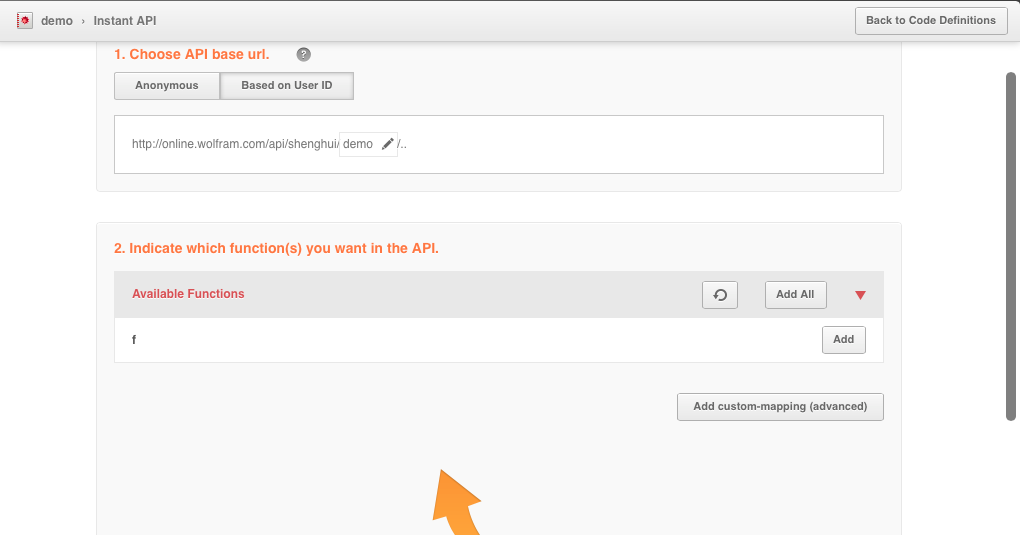
Task: Edit the demo url name field
Action: click(x=368, y=144)
